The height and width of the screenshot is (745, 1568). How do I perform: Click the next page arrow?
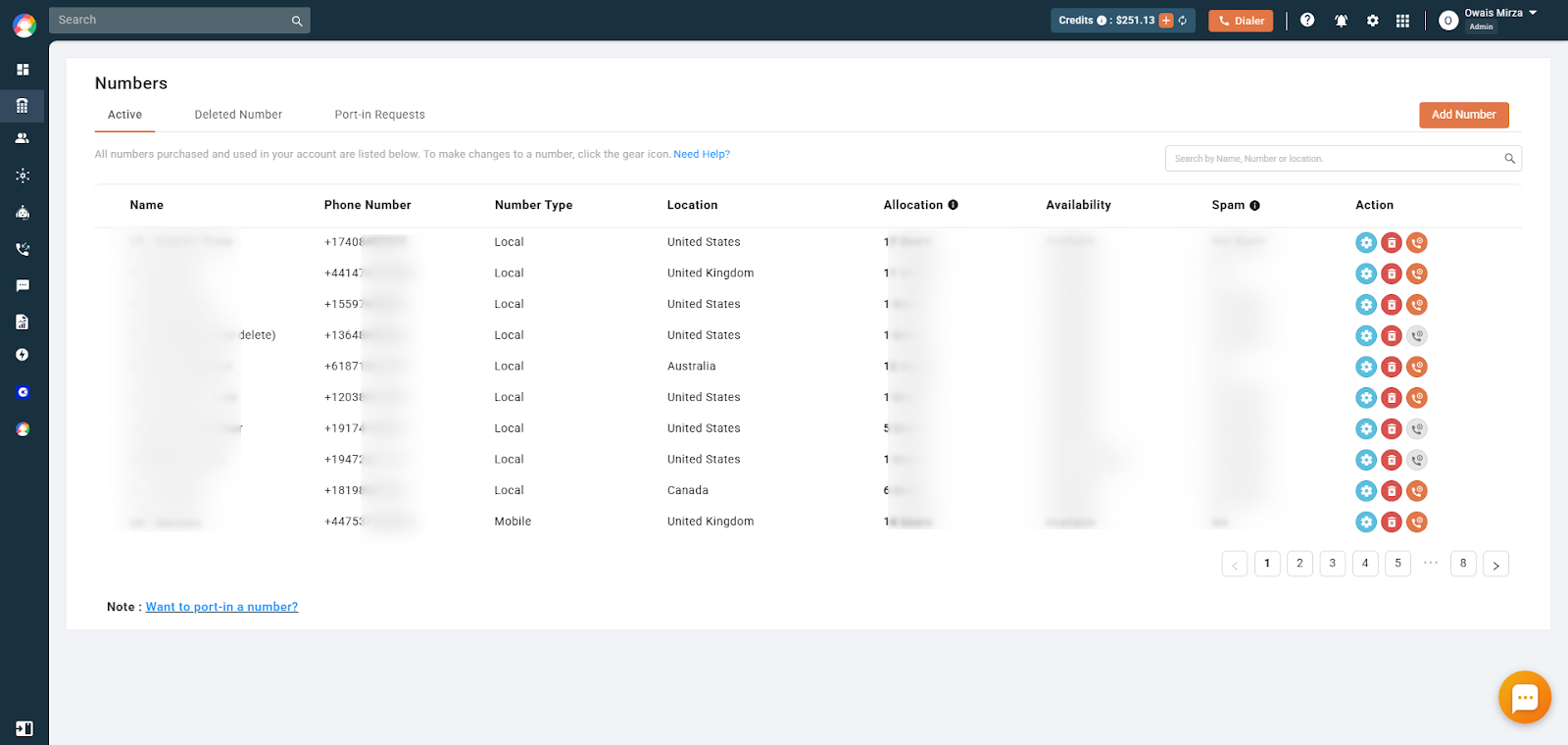[1495, 564]
